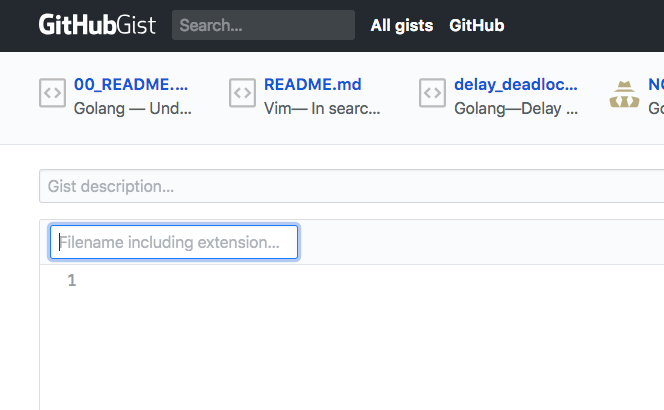Screen dimensions: 664x410
Task: Open the All gists page
Action: coord(401,25)
